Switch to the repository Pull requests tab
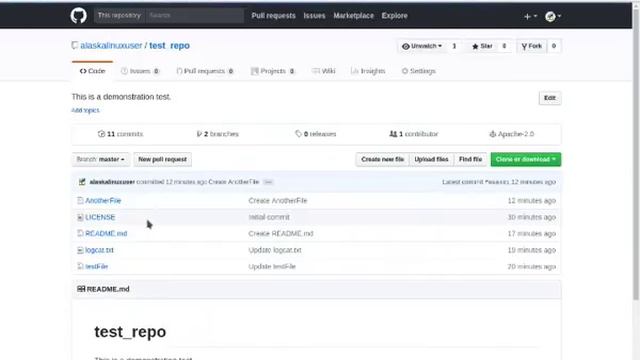640x360 pixels. 205,71
